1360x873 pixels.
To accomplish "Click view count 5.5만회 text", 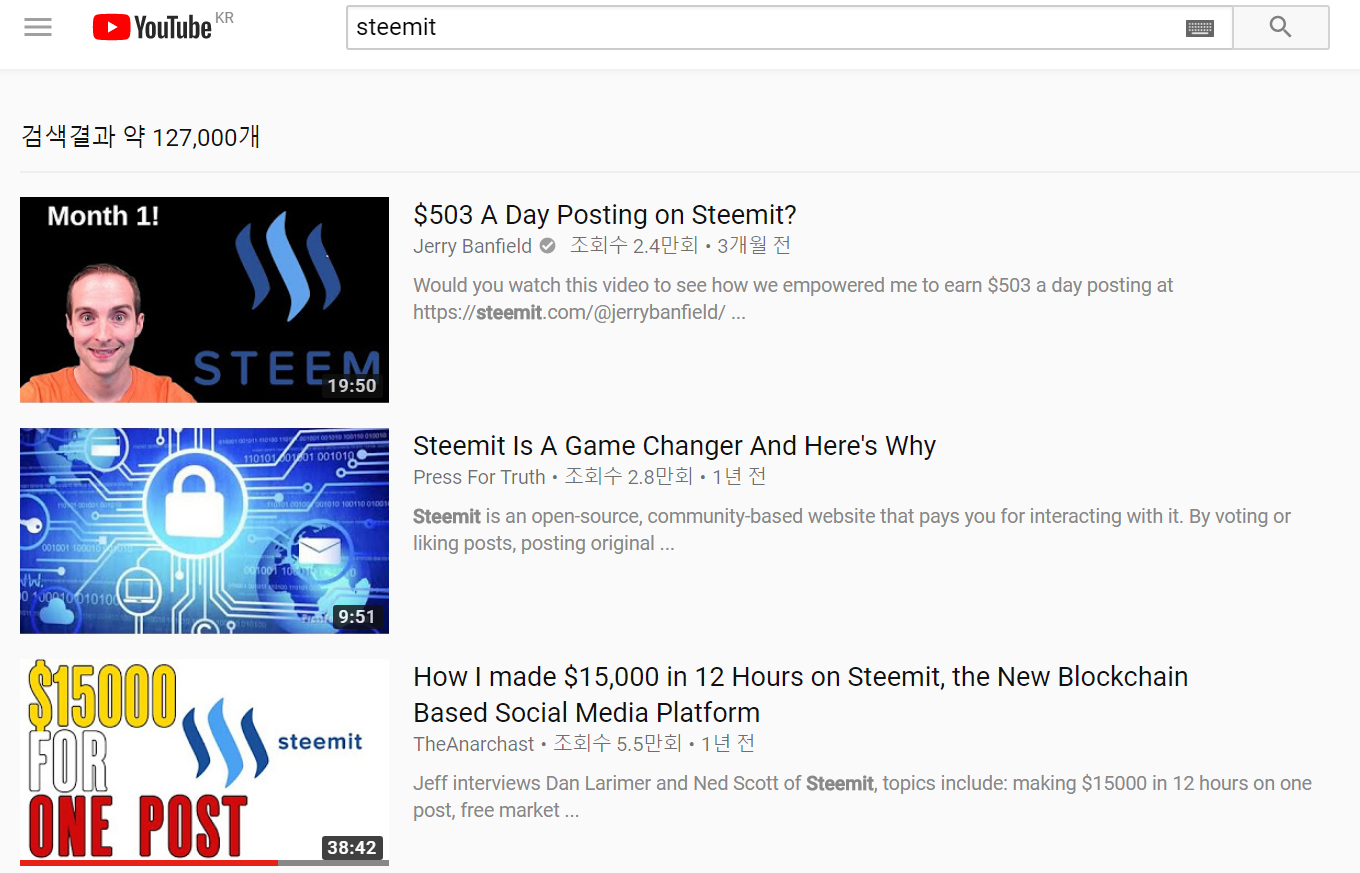I will coord(617,744).
